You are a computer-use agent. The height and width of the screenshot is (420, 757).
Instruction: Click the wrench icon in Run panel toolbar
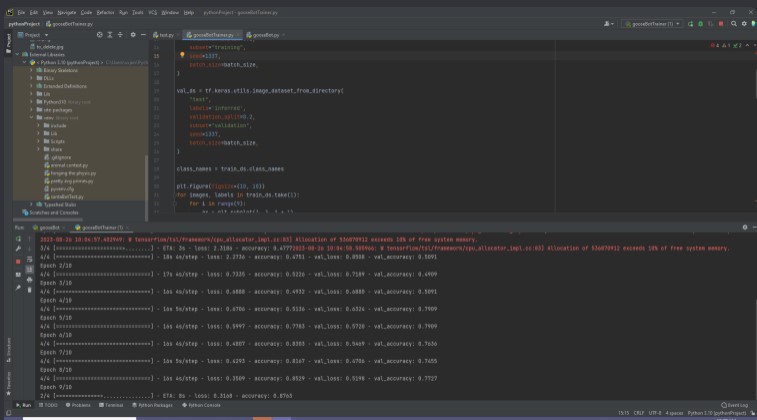(x=18, y=249)
